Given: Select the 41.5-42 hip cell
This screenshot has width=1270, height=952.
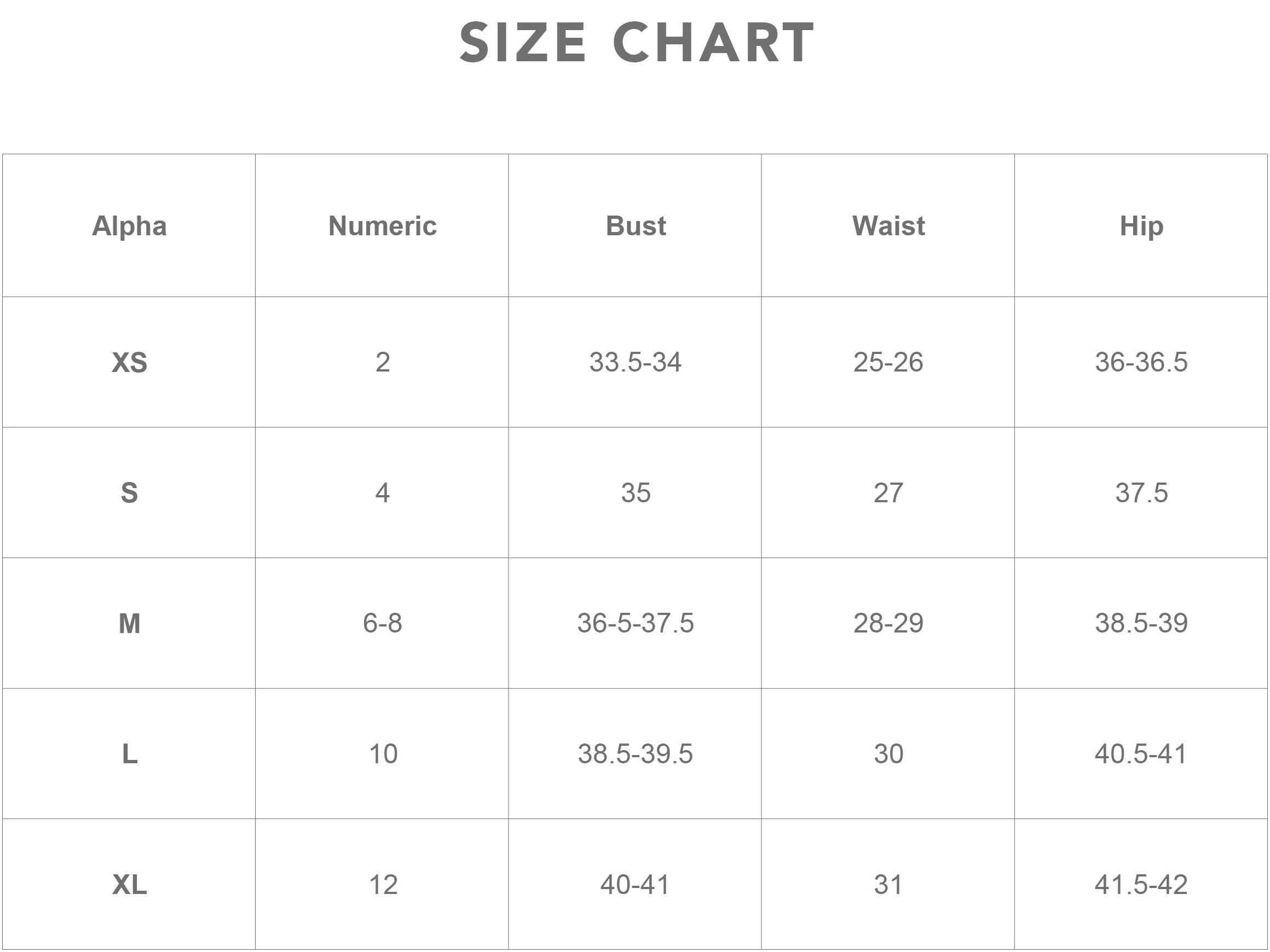Looking at the screenshot, I should point(1141,884).
